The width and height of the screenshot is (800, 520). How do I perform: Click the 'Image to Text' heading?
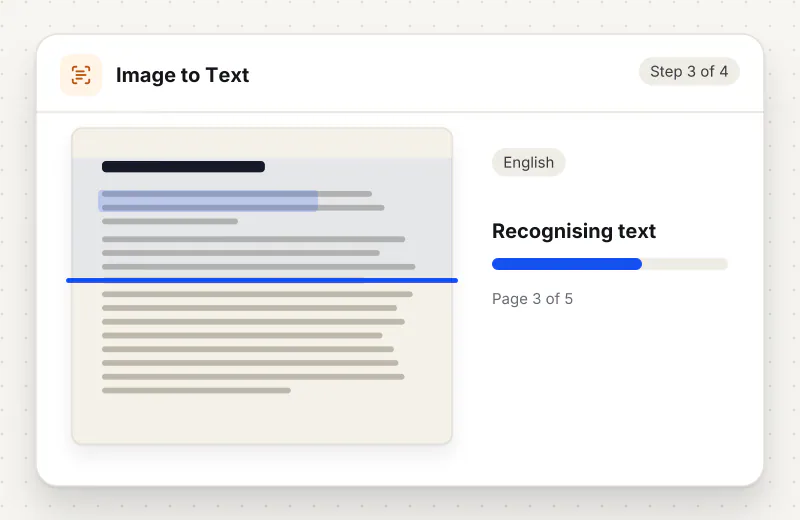click(x=182, y=75)
